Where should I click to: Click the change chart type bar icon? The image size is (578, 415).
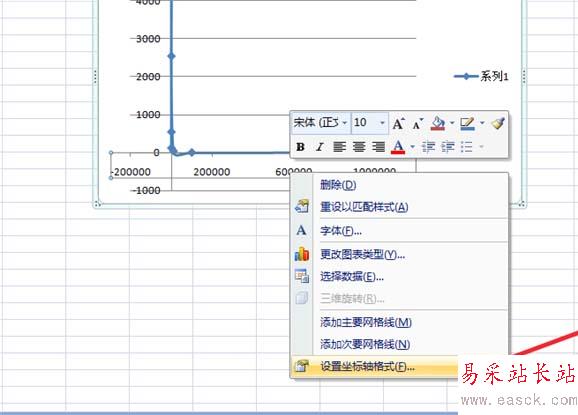302,254
